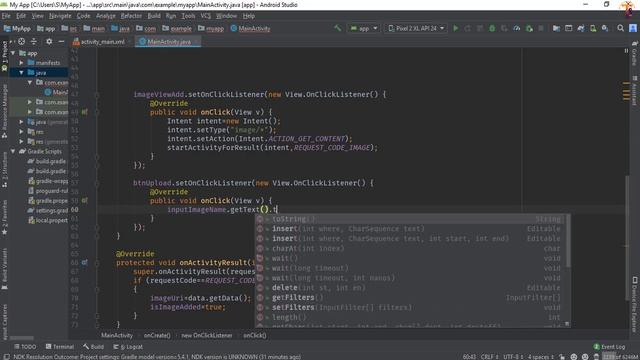Viewport: 640px width, 360px height.
Task: Open the Project side tool tab
Action: (x=4, y=56)
